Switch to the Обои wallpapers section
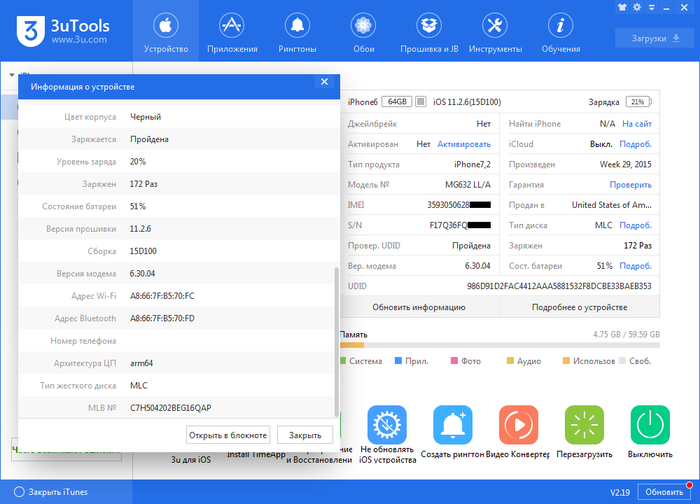This screenshot has height=504, width=700. pyautogui.click(x=364, y=30)
